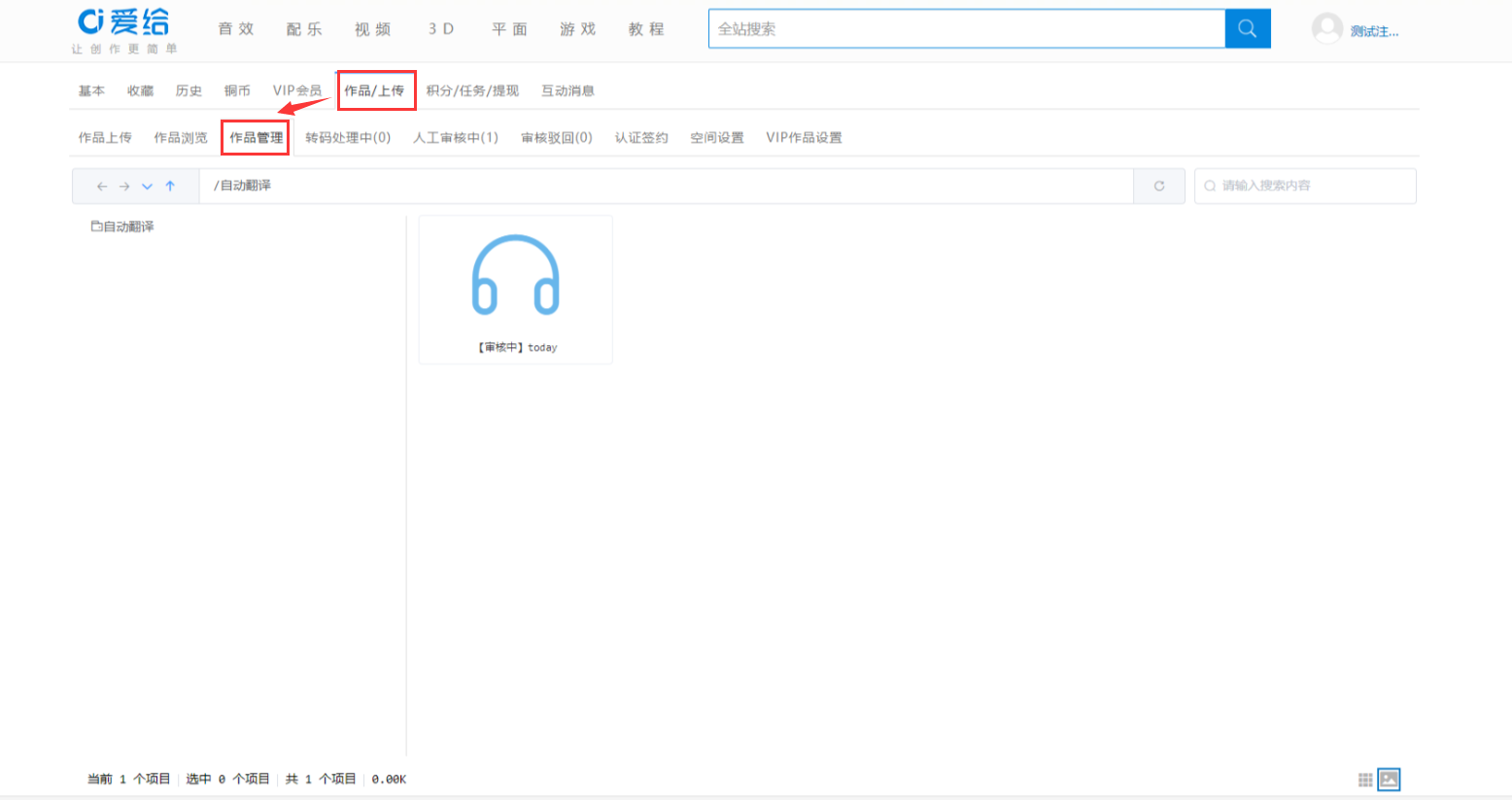Switch to grid list view
Screen dimensions: 1512x800
pyautogui.click(x=1365, y=780)
